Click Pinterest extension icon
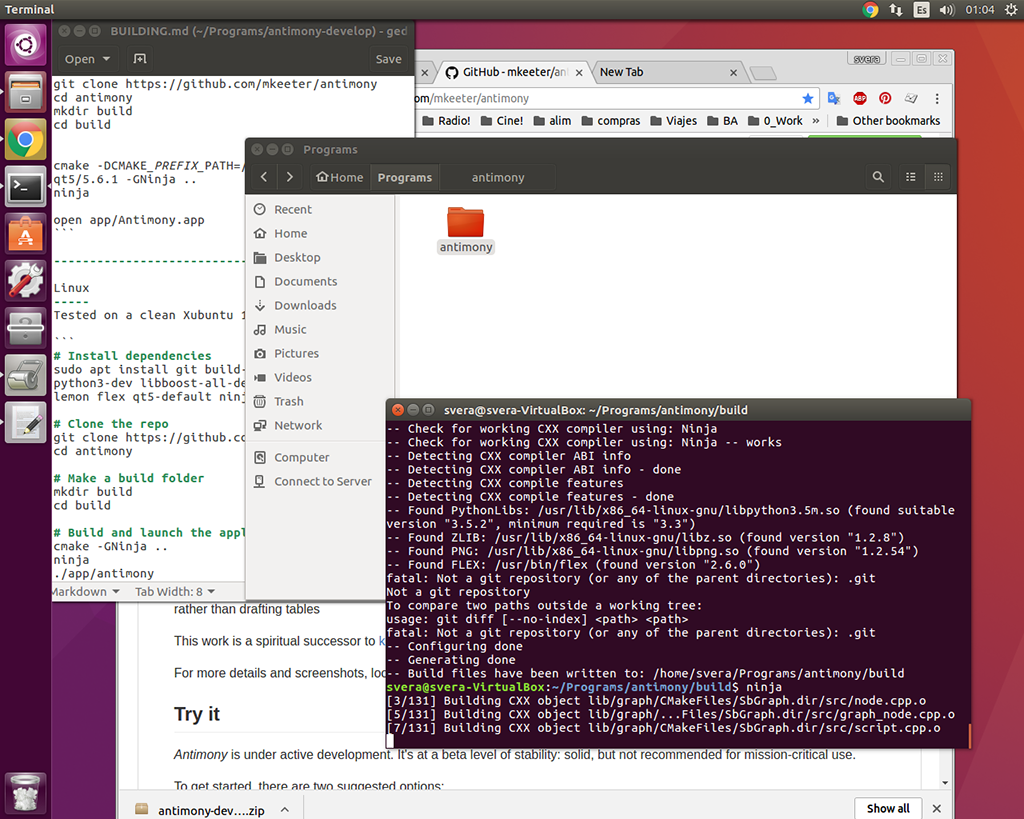This screenshot has width=1024, height=819. tap(885, 98)
